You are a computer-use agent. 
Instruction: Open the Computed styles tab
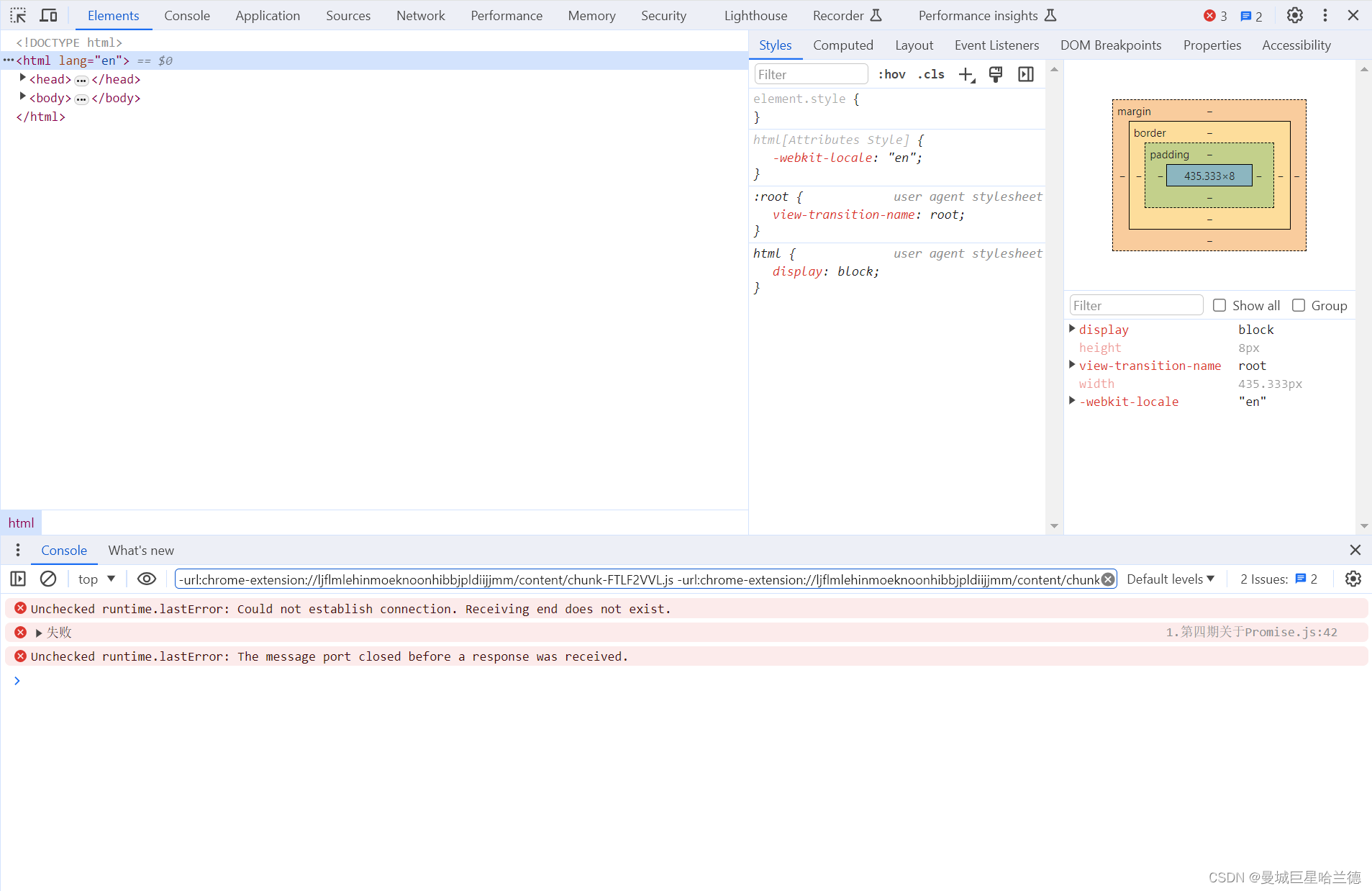point(843,45)
